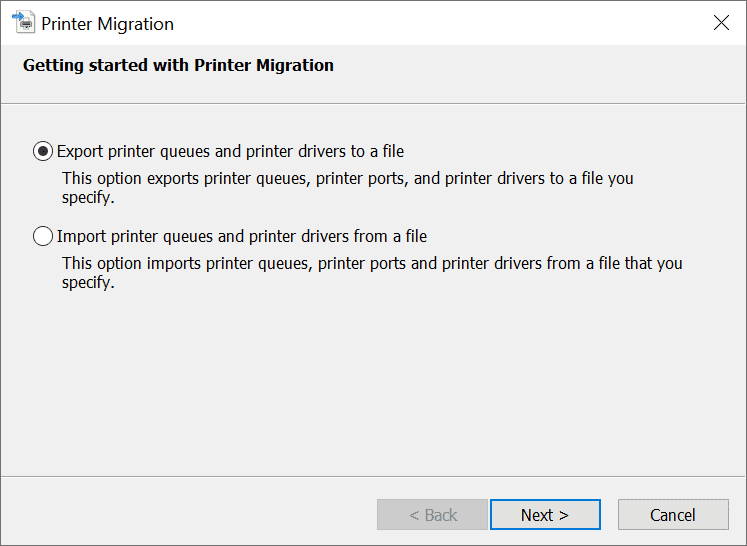
Task: Click the Import from a file option label
Action: [242, 237]
